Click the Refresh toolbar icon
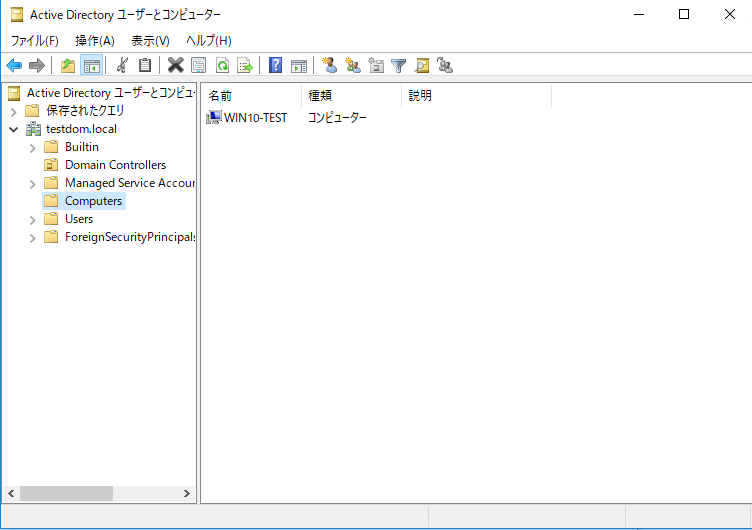 tap(222, 66)
